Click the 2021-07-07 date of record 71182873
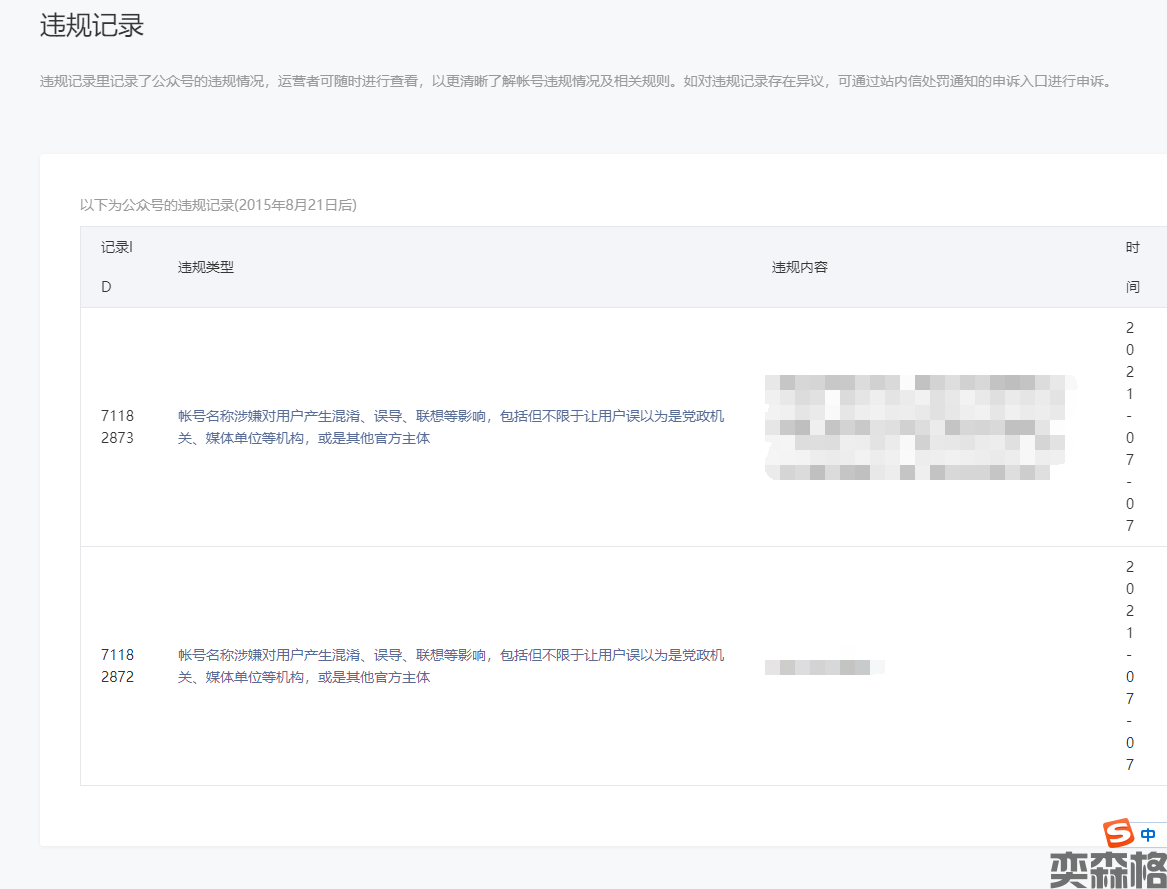 pyautogui.click(x=1130, y=427)
